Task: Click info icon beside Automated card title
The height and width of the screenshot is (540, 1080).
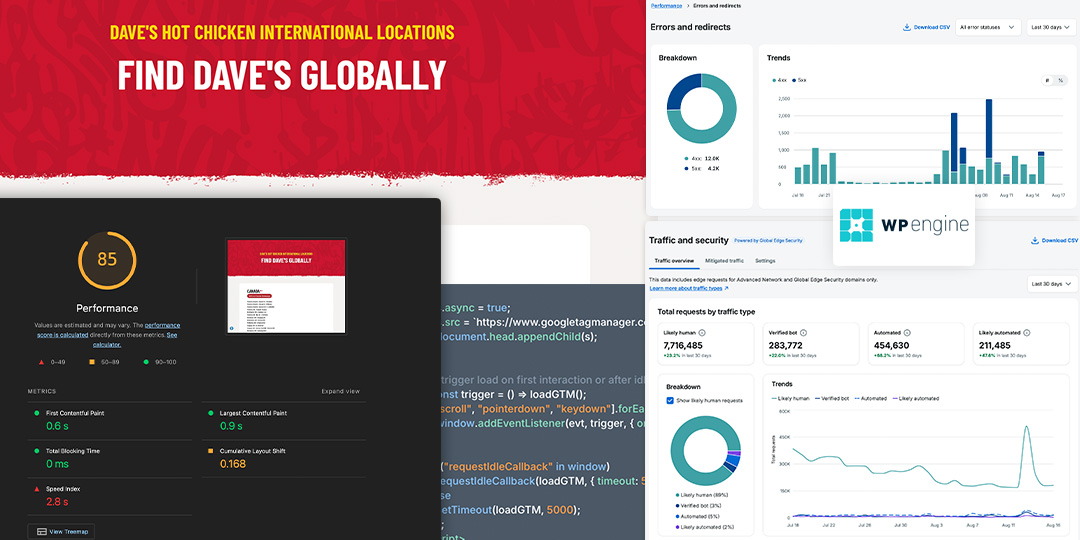Action: click(x=906, y=333)
